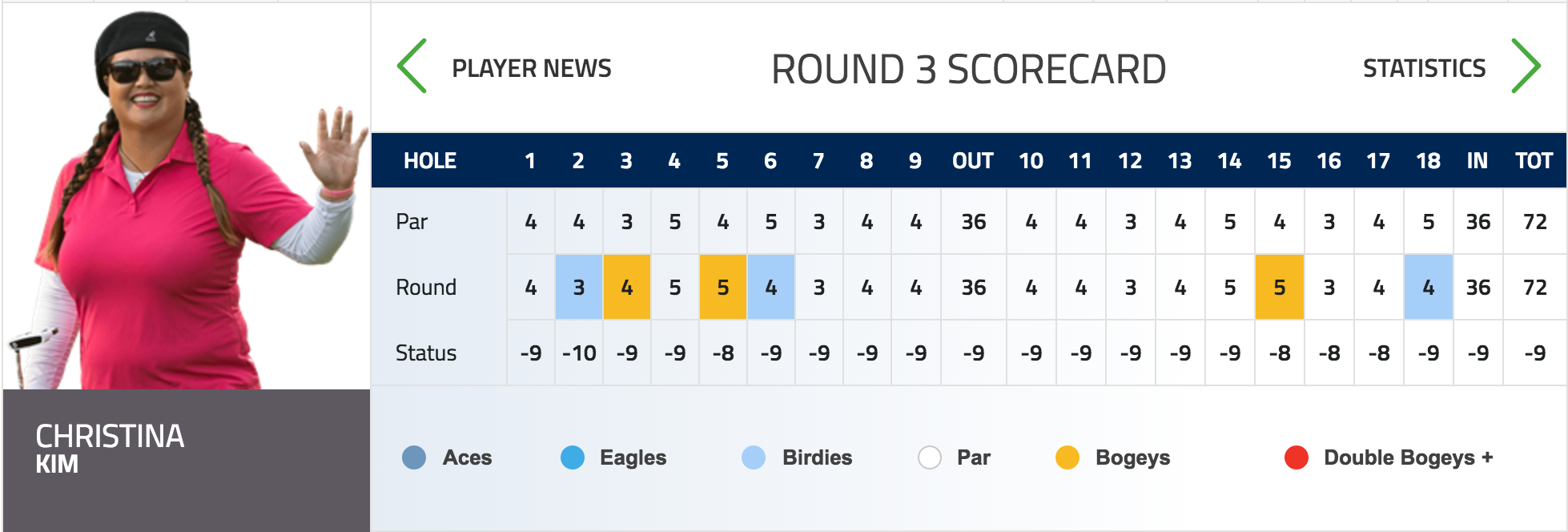
Task: Click the TOT column header
Action: pyautogui.click(x=1534, y=161)
